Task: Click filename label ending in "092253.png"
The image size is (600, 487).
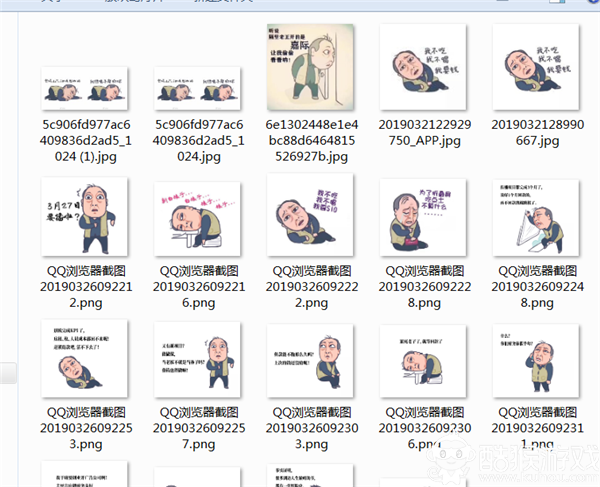Action: (x=86, y=428)
